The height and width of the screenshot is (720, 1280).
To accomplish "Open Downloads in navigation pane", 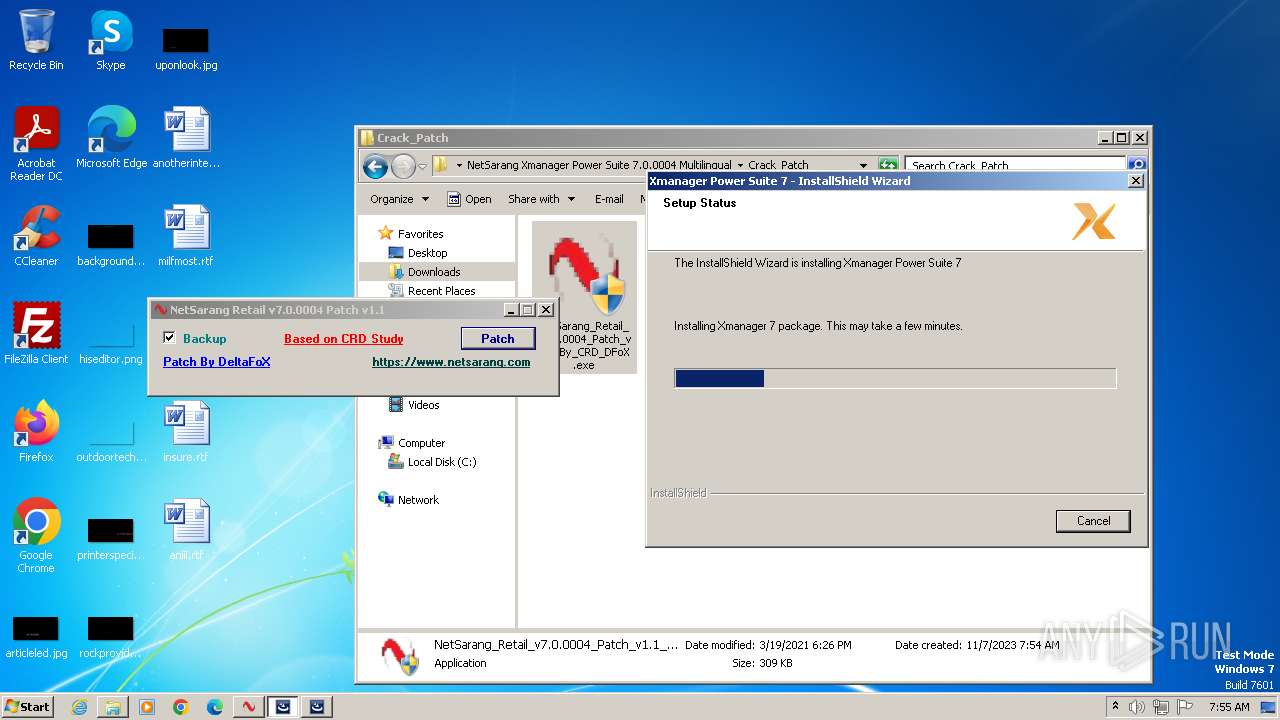I will [x=434, y=272].
